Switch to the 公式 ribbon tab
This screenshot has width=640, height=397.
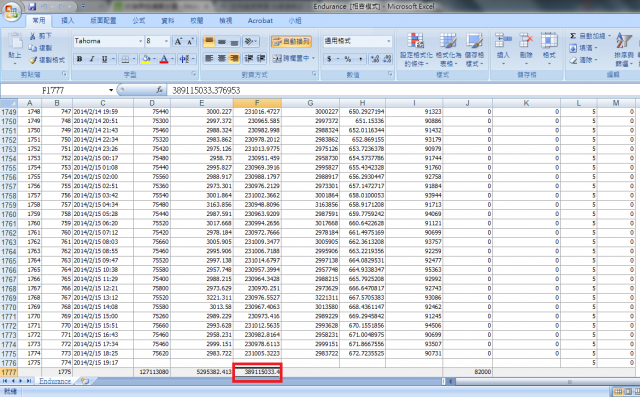139,20
